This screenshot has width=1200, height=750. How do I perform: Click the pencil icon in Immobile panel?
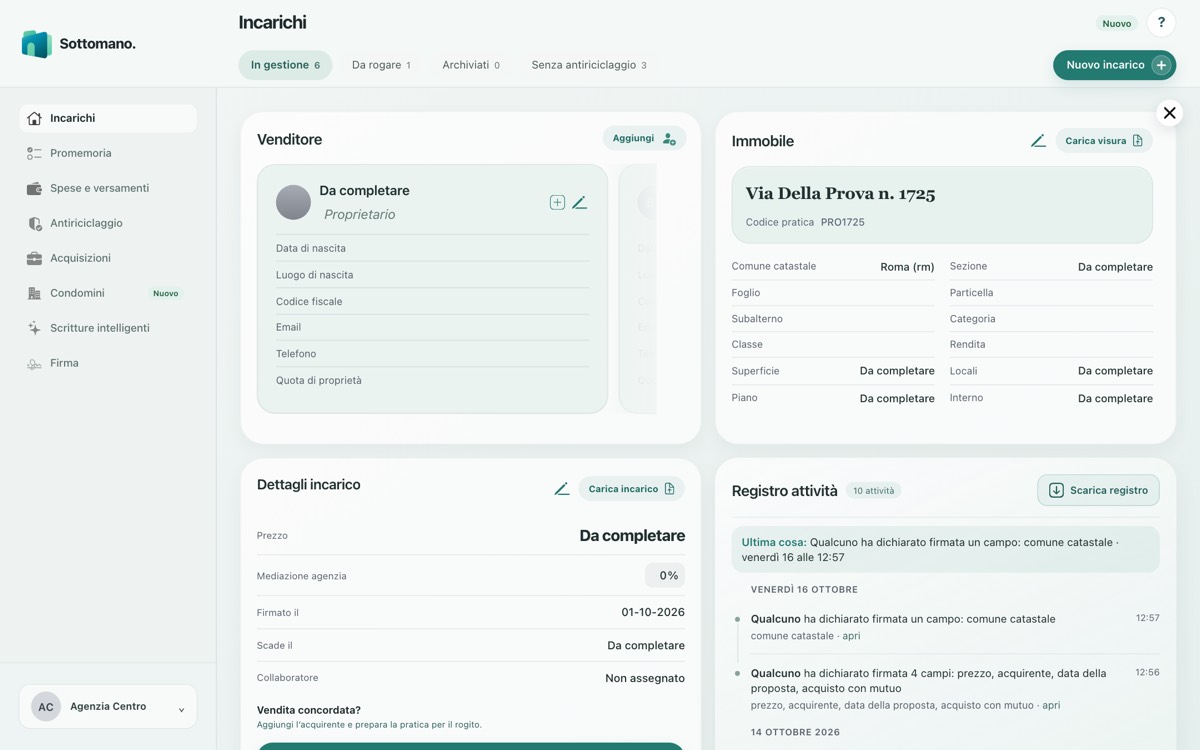[x=1038, y=141]
